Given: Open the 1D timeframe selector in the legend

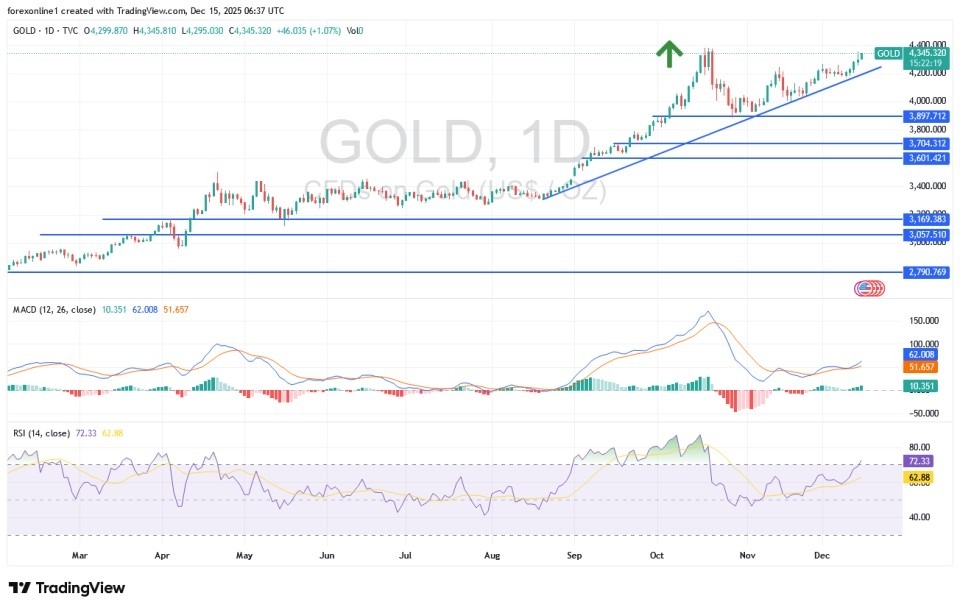Looking at the screenshot, I should click(48, 31).
